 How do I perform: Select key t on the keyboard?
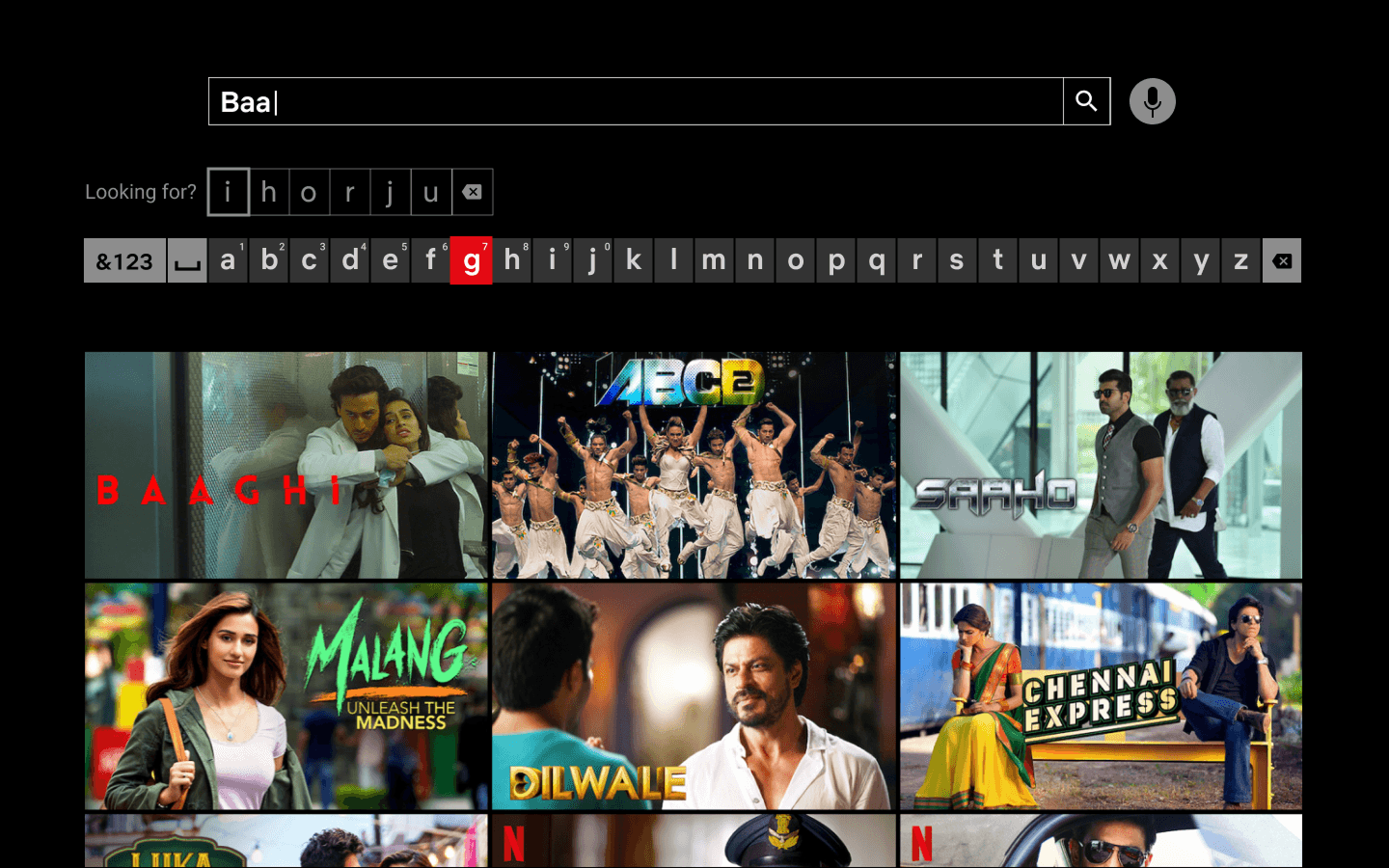998,260
